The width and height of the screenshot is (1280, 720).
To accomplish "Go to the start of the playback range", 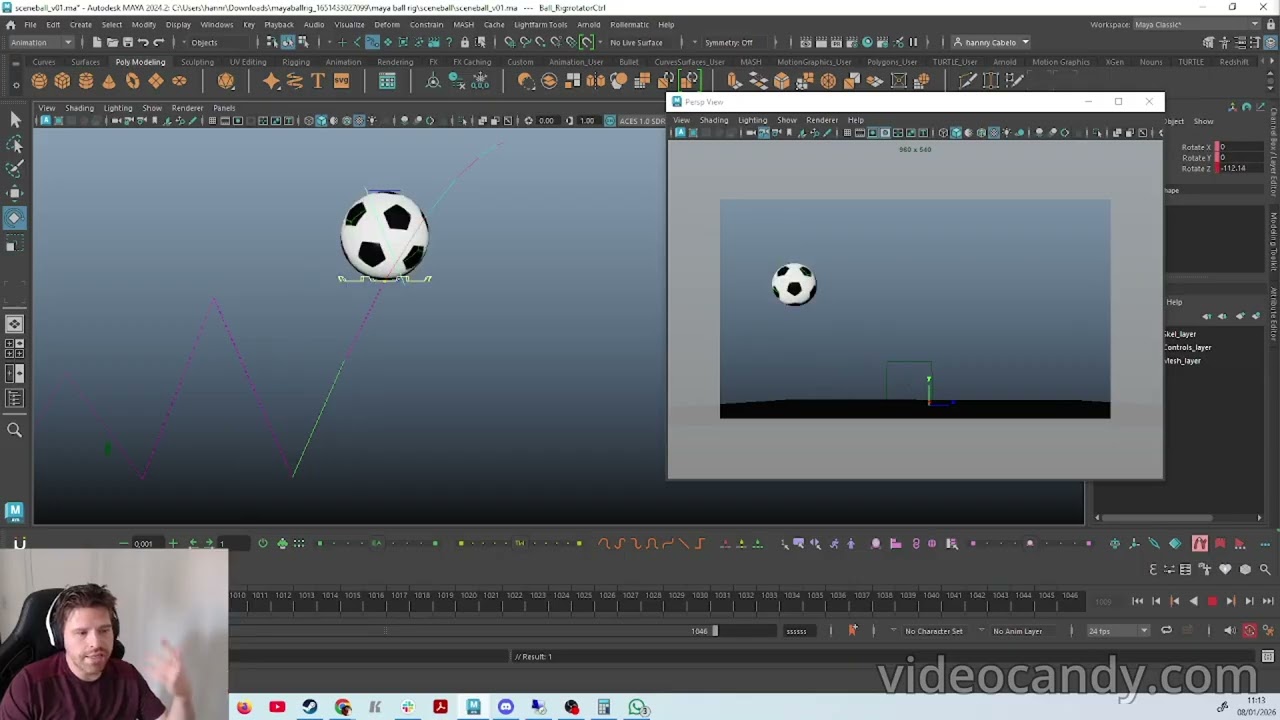I will click(1137, 601).
